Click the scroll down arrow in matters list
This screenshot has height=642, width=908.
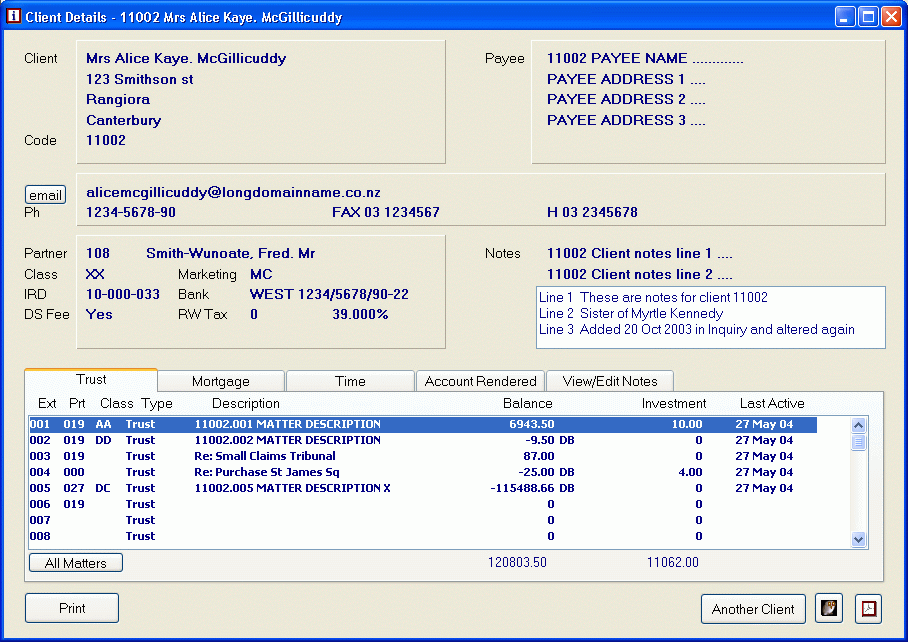(858, 539)
